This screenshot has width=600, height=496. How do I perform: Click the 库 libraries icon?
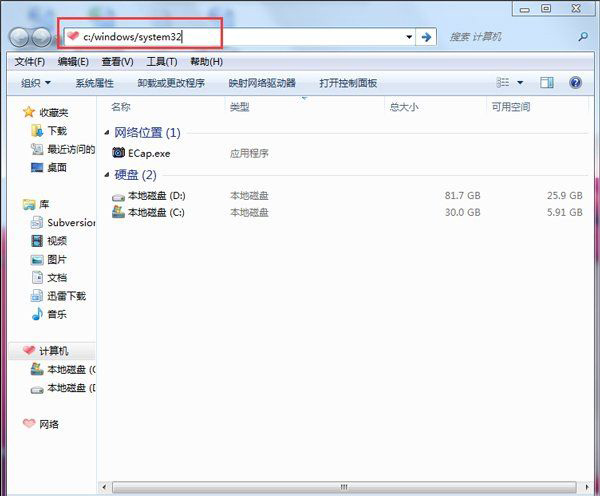click(x=29, y=204)
